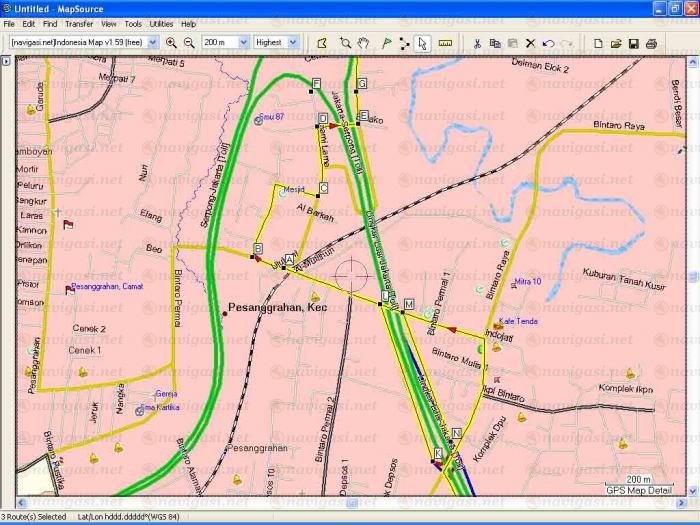Activate the Zoom tool in toolbar

[x=345, y=43]
